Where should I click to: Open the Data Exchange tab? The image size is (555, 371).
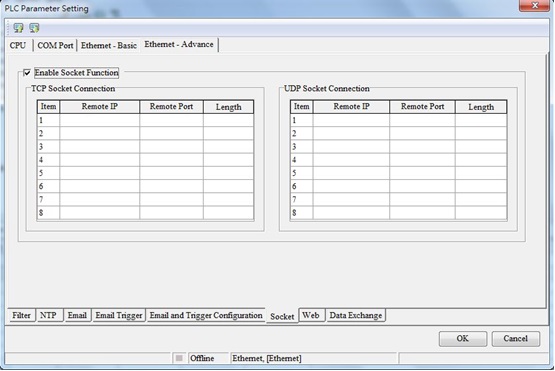tap(356, 315)
